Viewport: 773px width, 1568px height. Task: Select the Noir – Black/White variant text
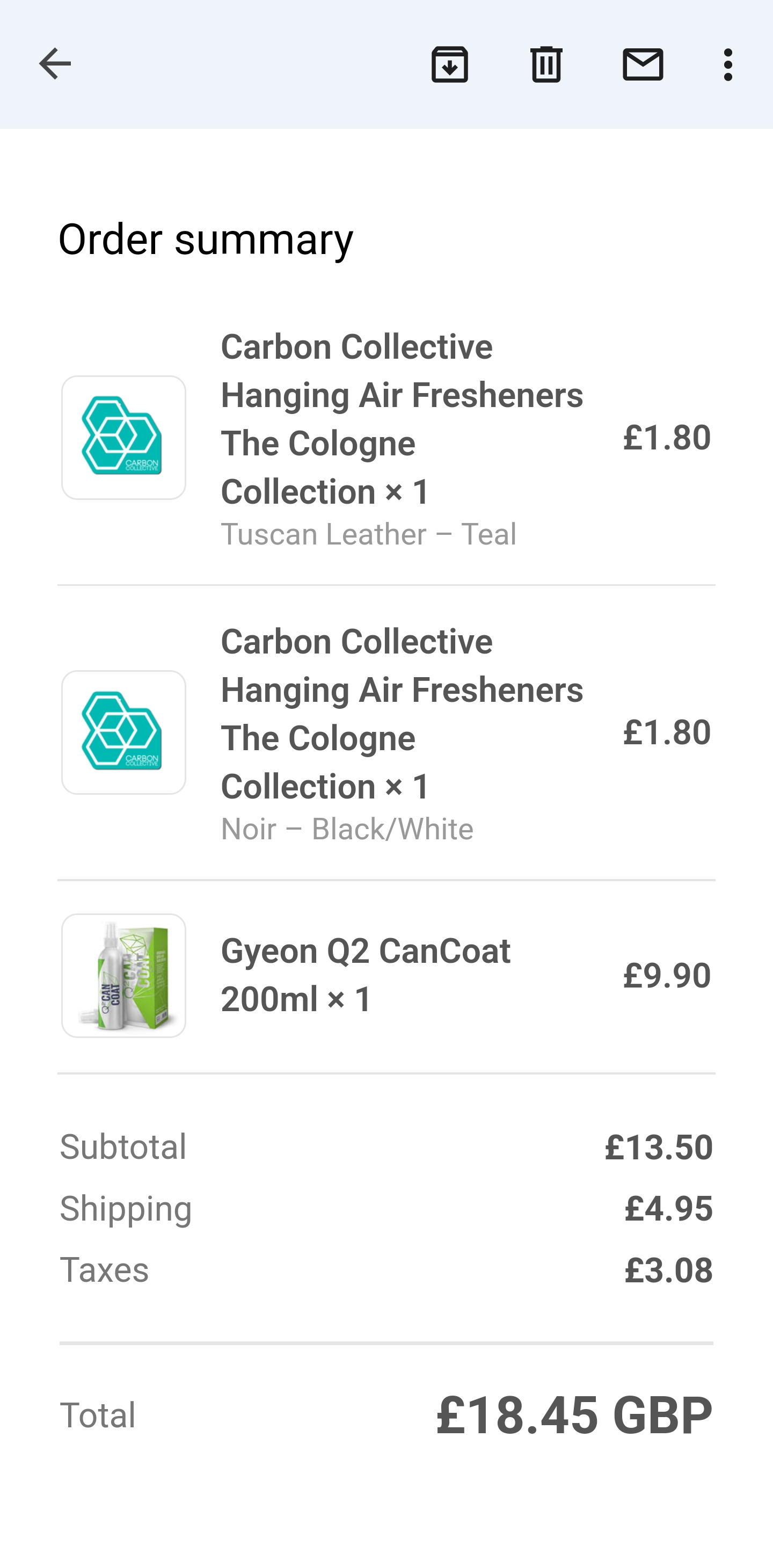pos(347,829)
